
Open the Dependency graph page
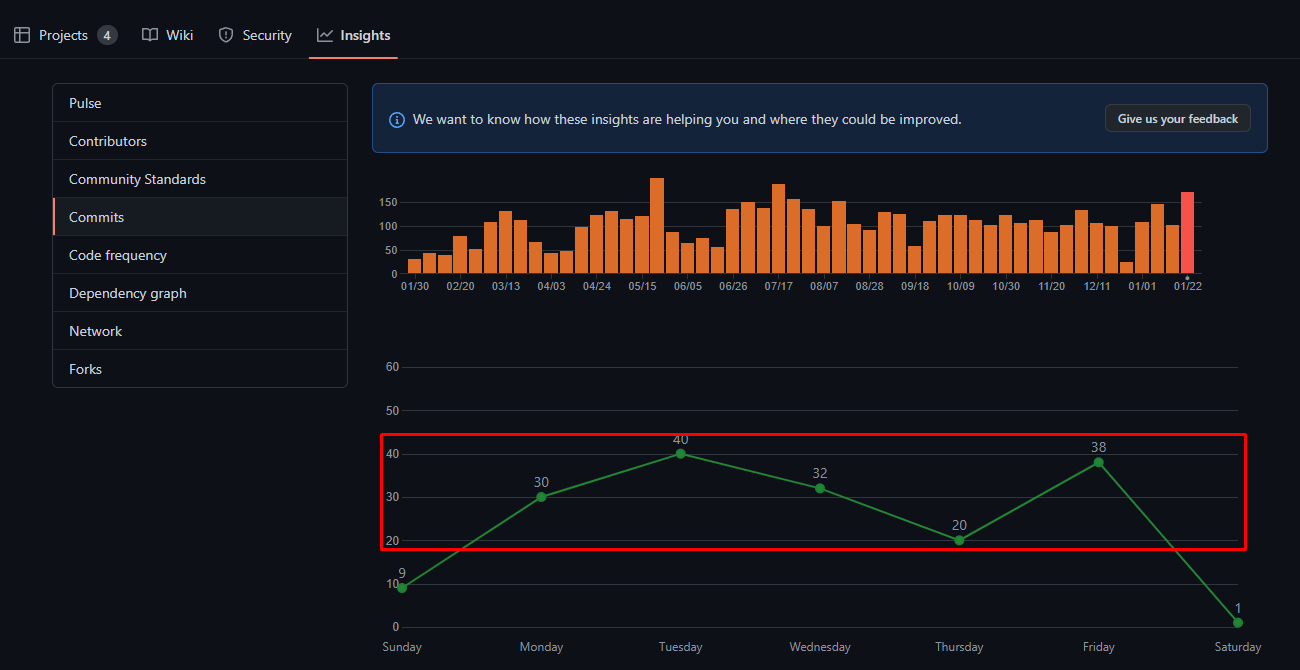128,293
